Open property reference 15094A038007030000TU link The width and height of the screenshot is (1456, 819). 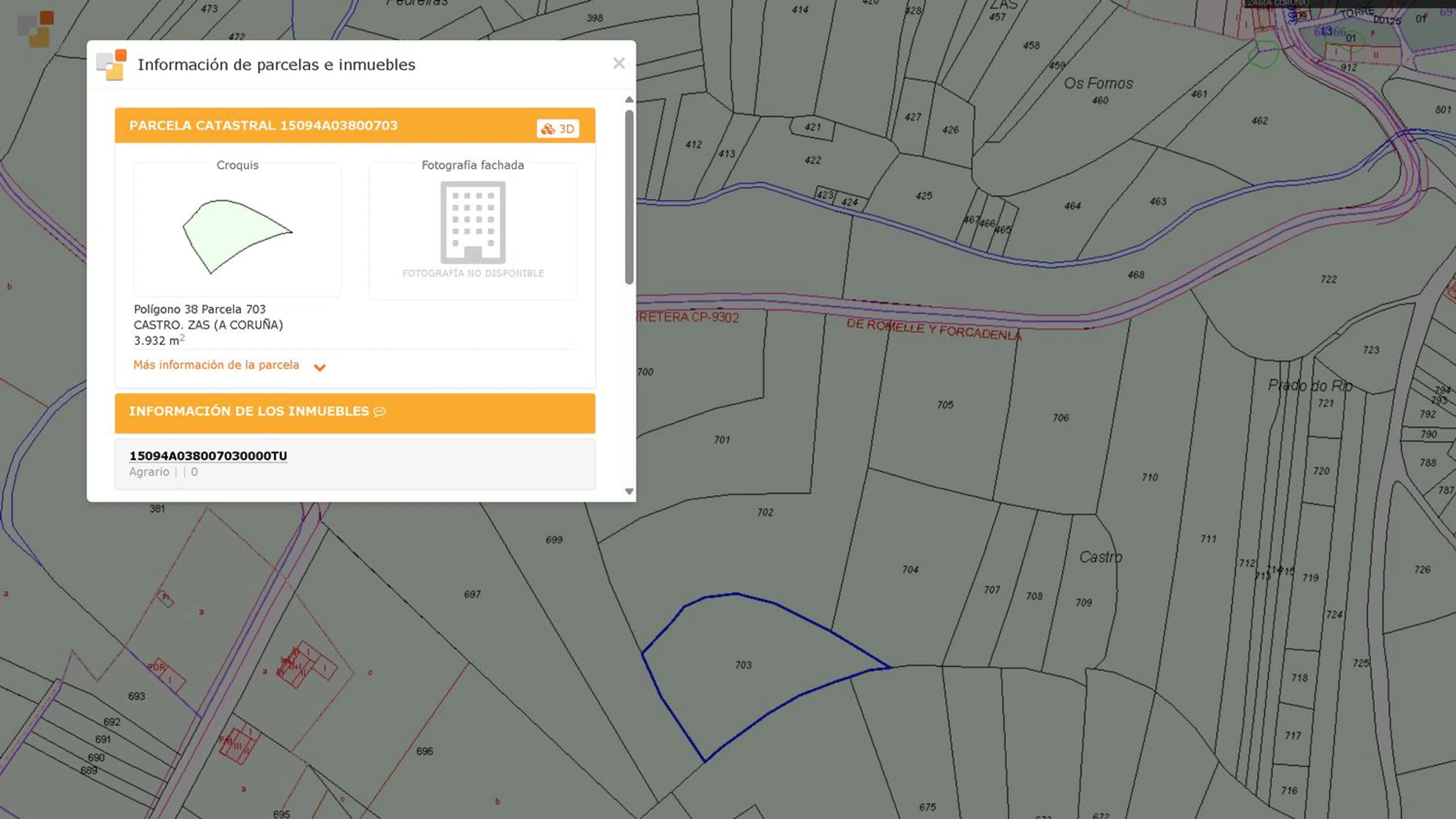[208, 456]
